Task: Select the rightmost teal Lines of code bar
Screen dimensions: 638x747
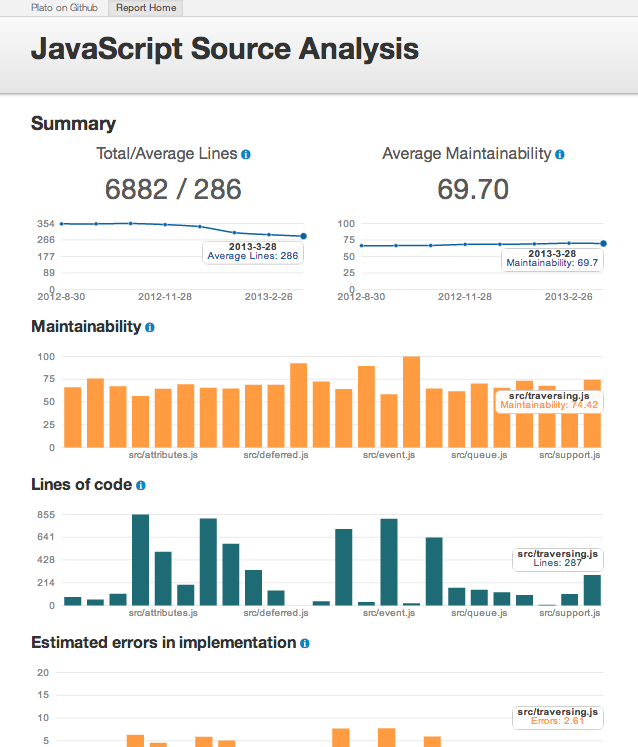Action: [592, 590]
